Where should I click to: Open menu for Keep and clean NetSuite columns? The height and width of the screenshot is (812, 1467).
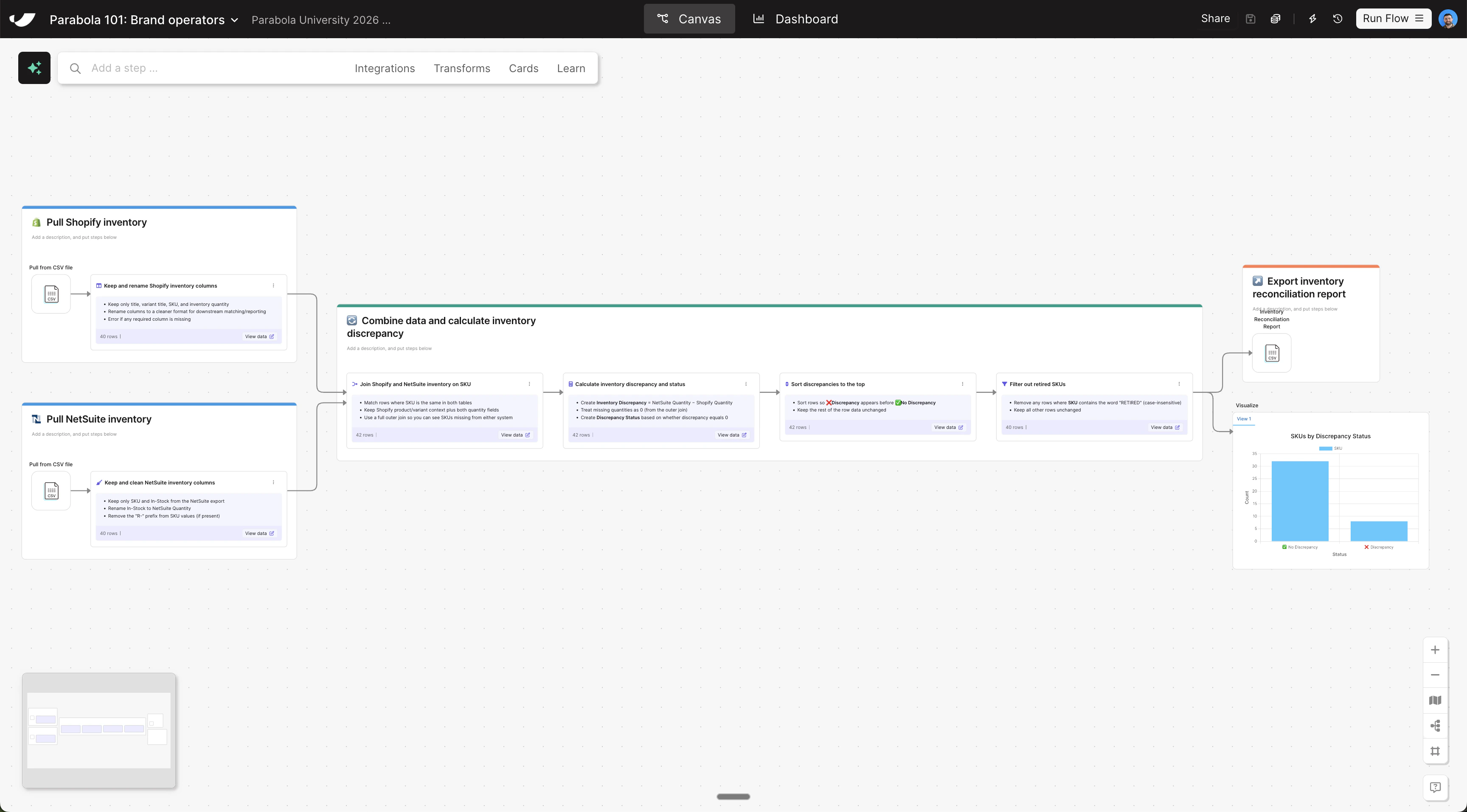click(x=273, y=482)
